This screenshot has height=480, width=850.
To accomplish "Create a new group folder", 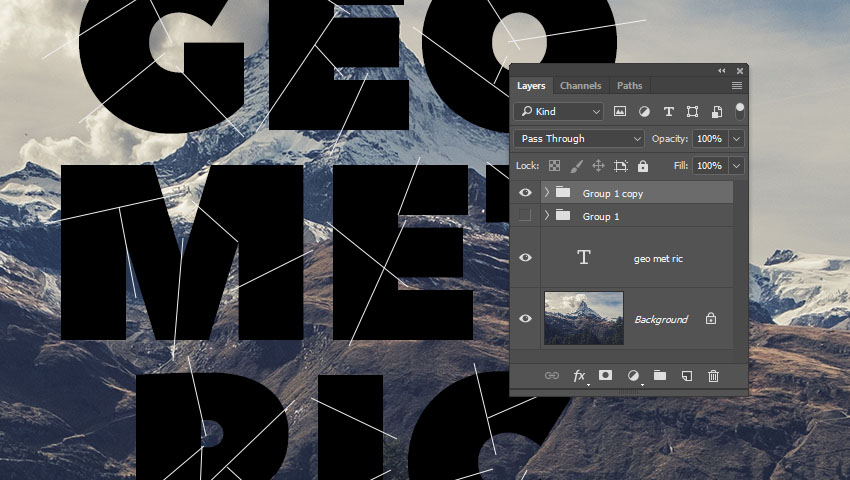I will point(660,376).
